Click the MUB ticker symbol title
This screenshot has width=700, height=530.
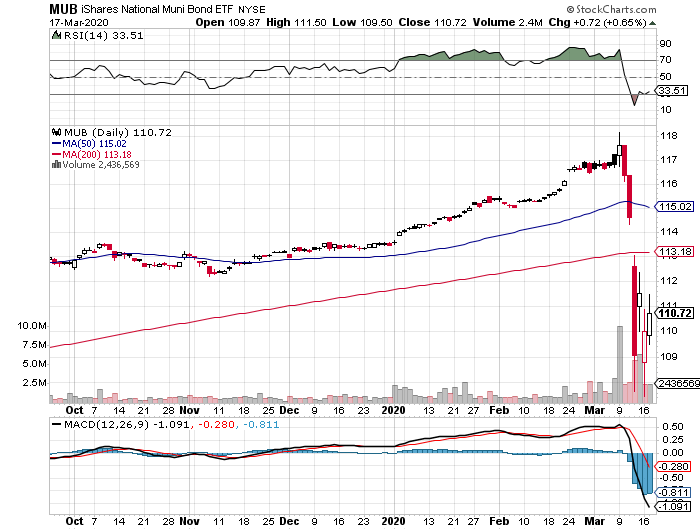pos(63,9)
